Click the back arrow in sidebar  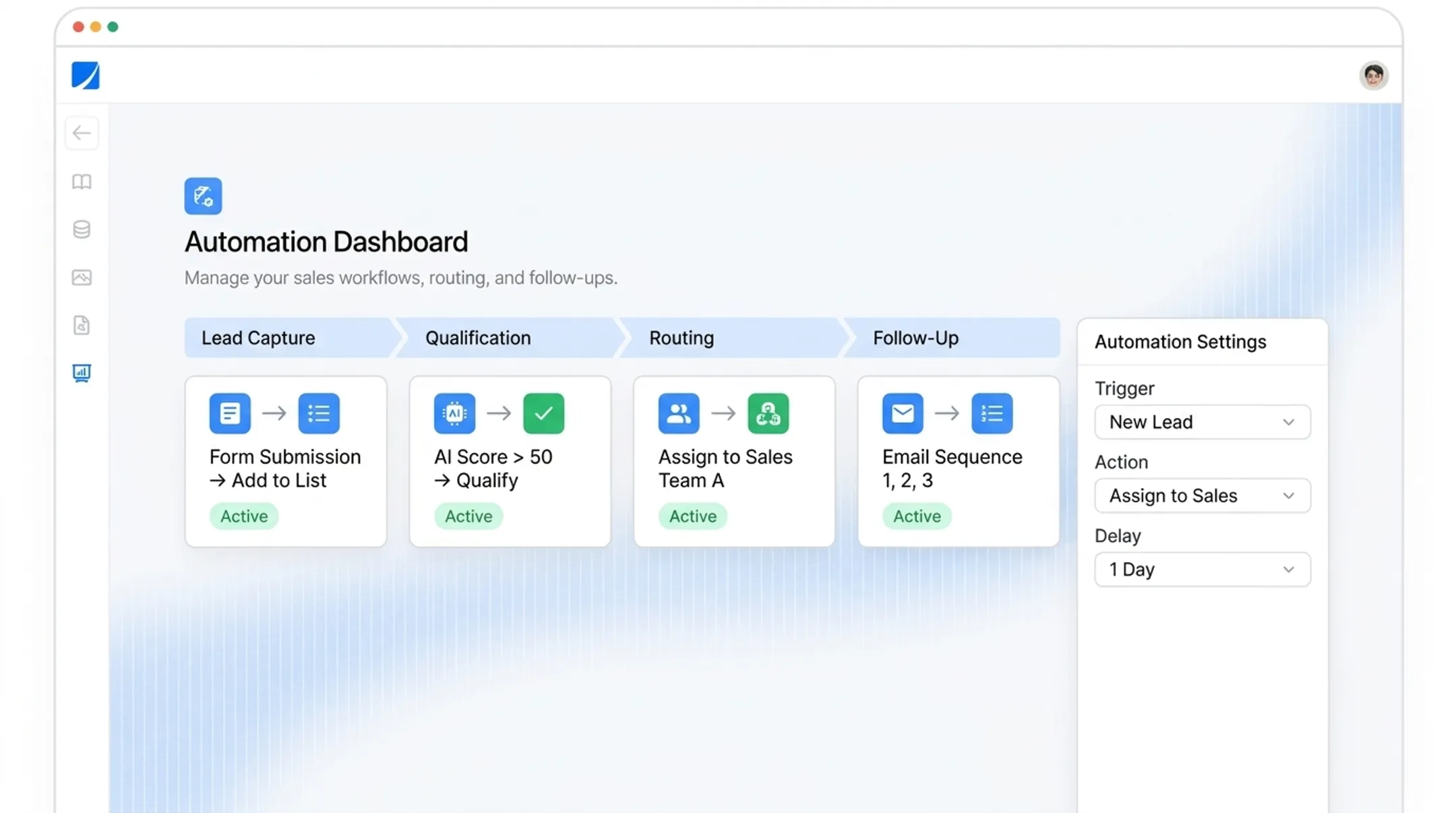82,133
